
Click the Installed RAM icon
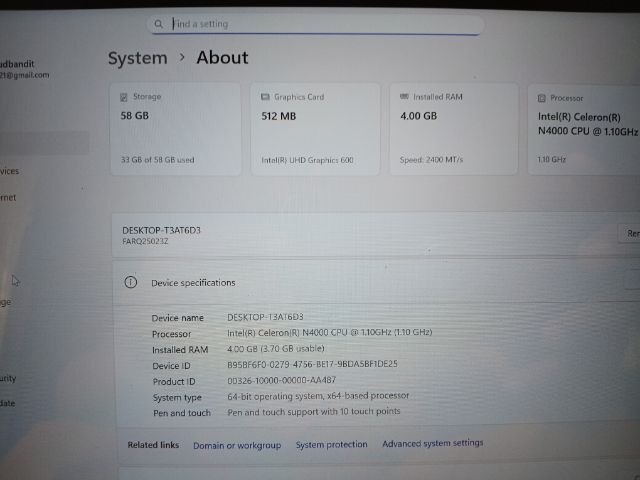pyautogui.click(x=404, y=97)
